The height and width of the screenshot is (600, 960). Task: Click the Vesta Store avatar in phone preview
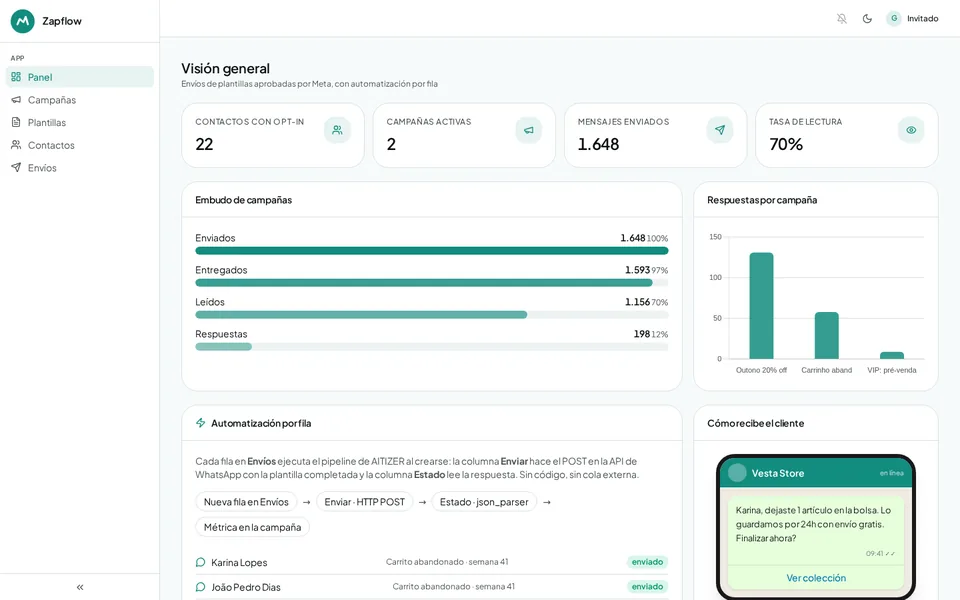(x=737, y=473)
